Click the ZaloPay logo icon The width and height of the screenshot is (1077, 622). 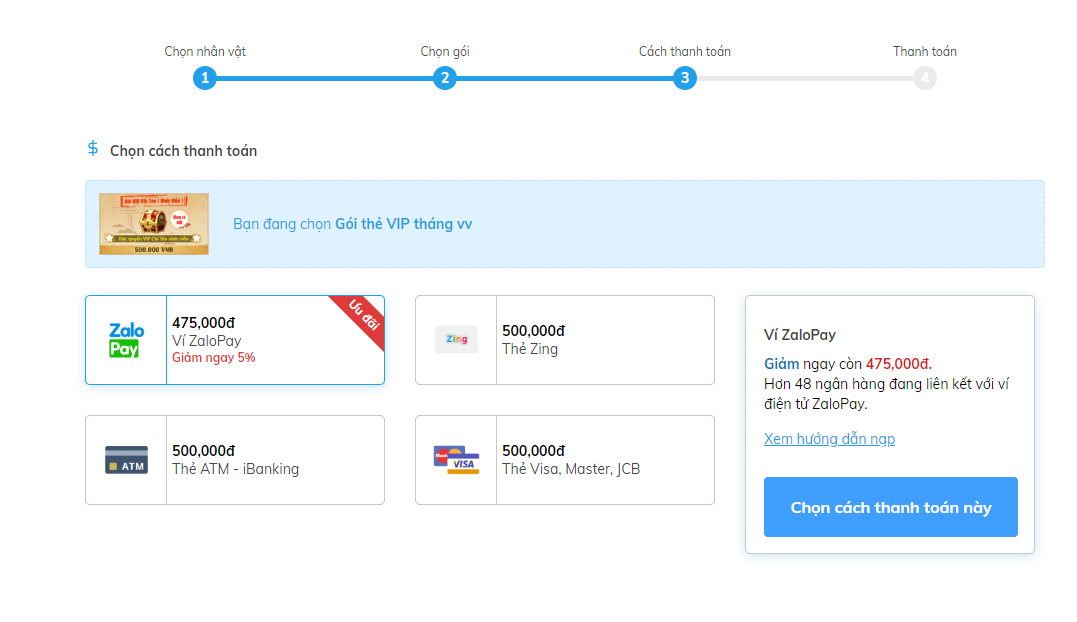[x=126, y=340]
